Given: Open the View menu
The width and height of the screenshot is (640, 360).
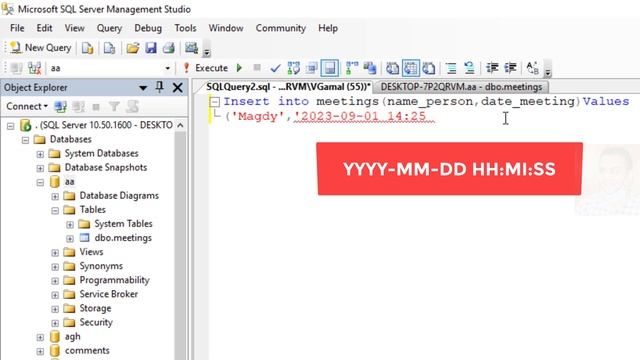Looking at the screenshot, I should click(x=74, y=28).
